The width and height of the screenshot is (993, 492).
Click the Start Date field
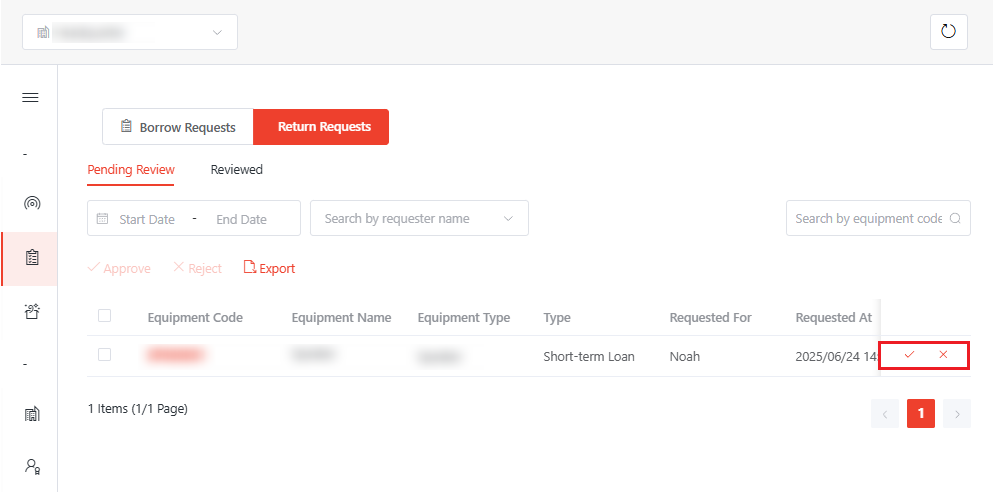tap(147, 220)
